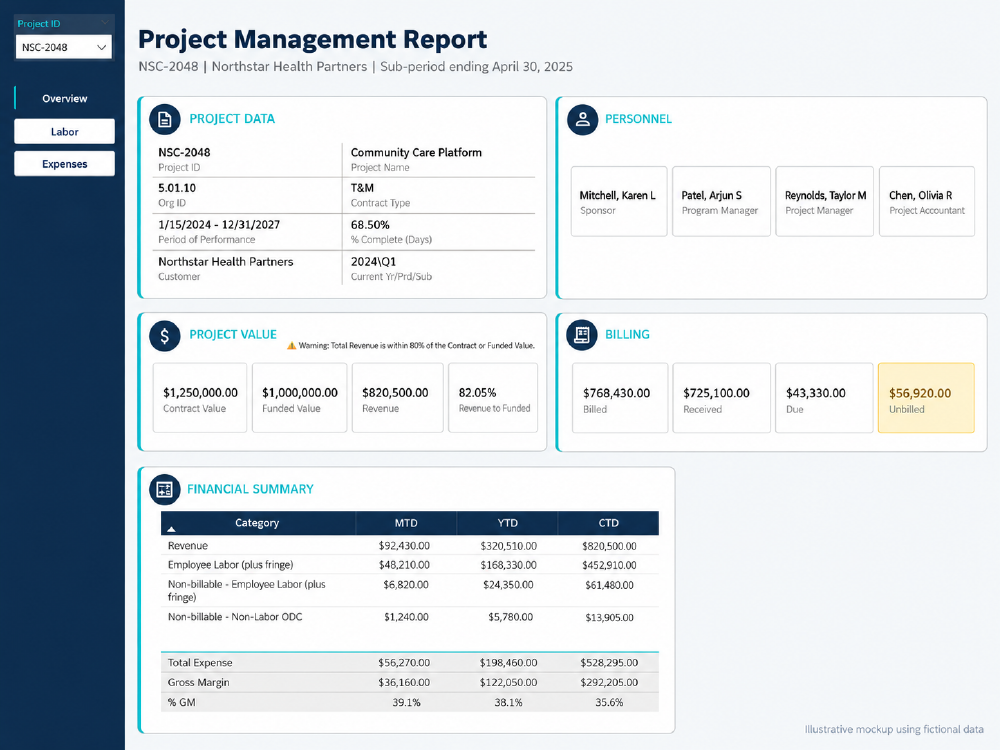This screenshot has width=1000, height=750.
Task: Click the period of performance dates 1/15/2024 - 12/31/2027
Action: 219,224
